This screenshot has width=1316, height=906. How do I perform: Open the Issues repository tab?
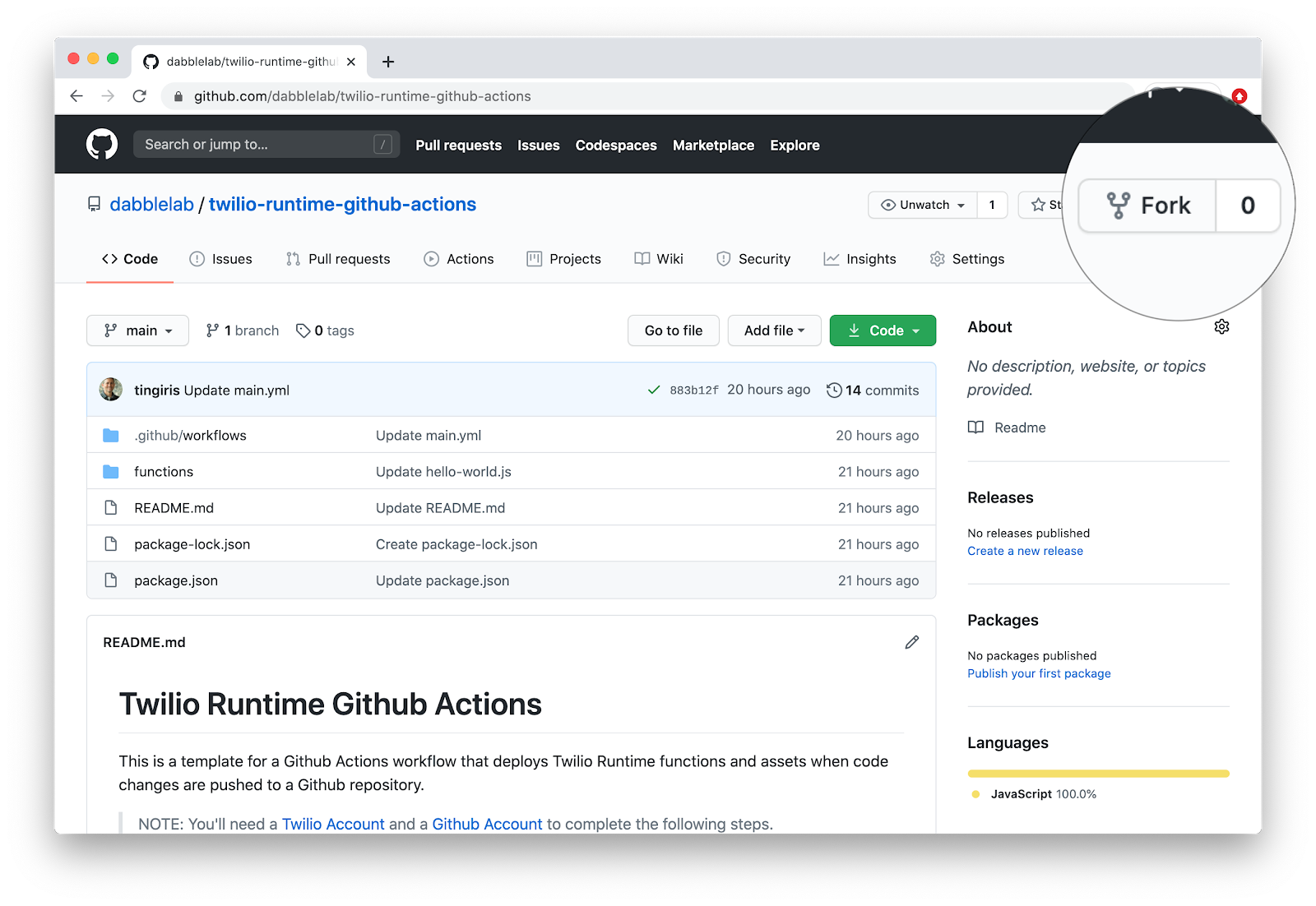click(x=220, y=259)
